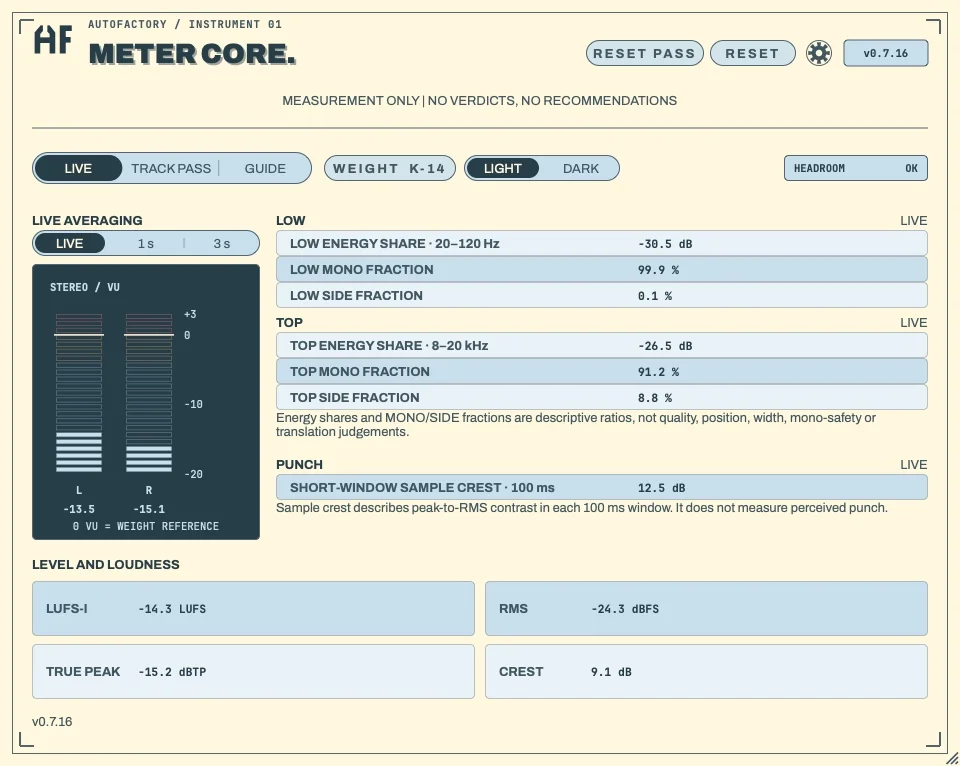This screenshot has width=960, height=766.
Task: Click the LIVE AVERAGING heading
Action: coord(87,220)
